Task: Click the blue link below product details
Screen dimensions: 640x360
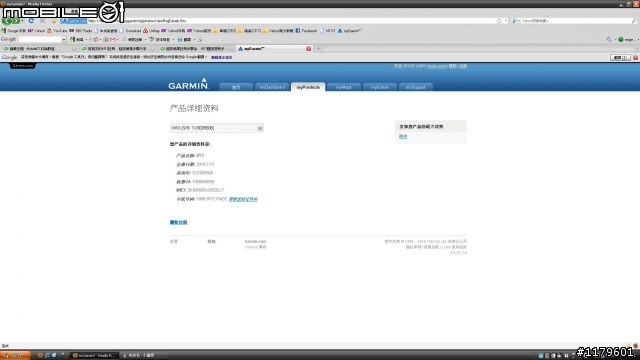Action: (x=178, y=222)
